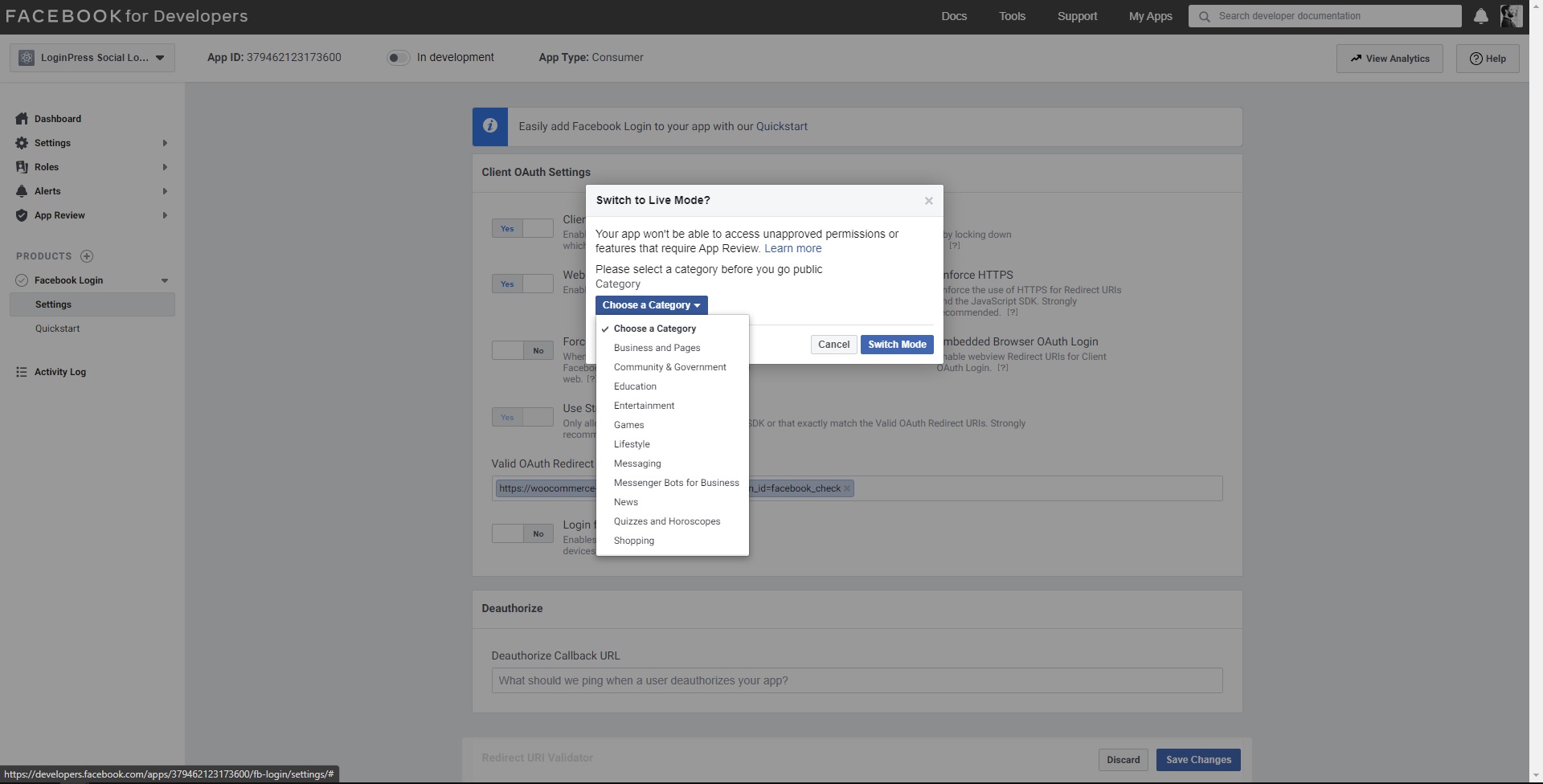Open Tools in top navigation
Screen dimensions: 1543x784
pos(1012,16)
